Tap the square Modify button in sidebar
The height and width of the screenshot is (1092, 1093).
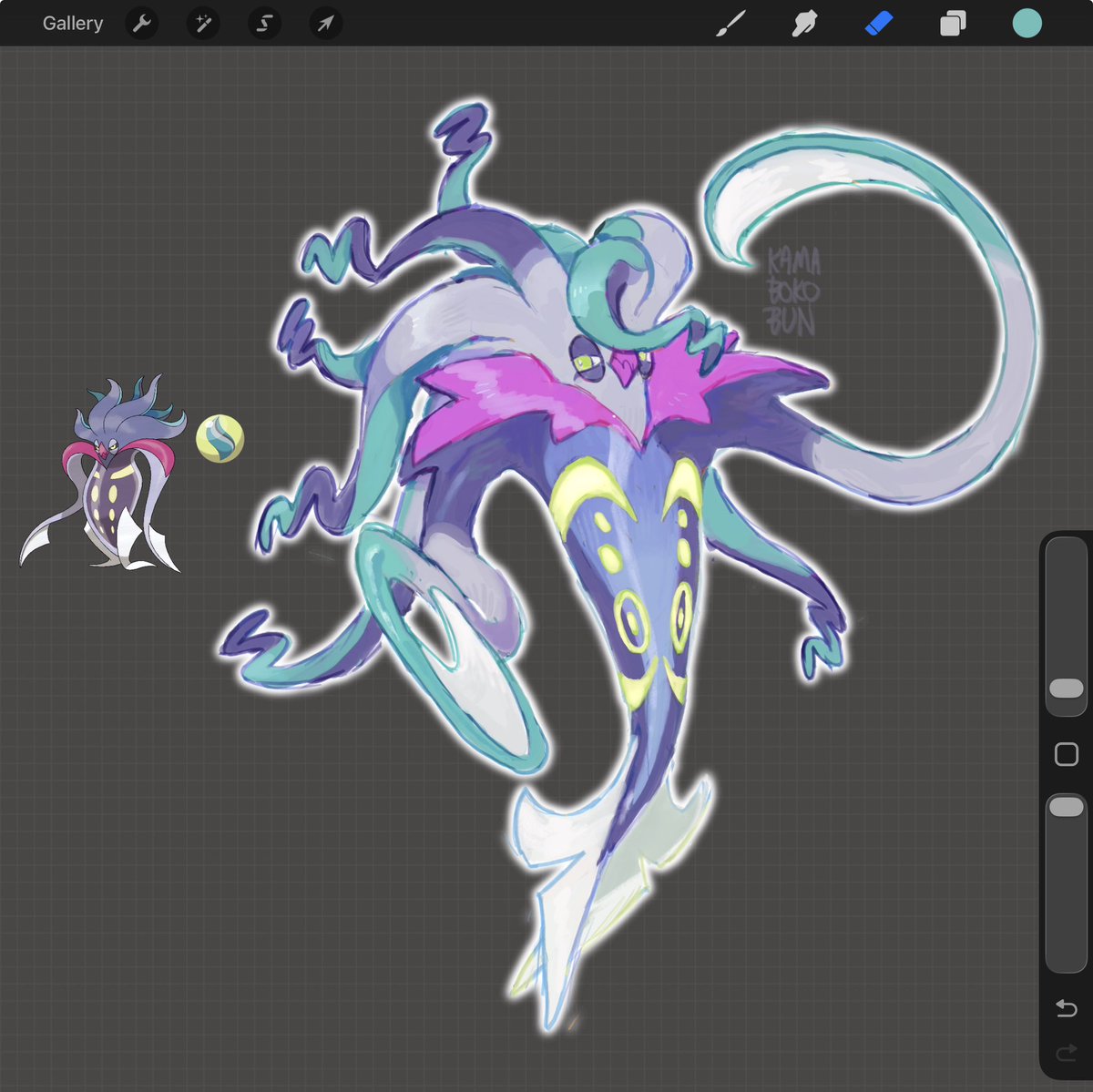click(x=1067, y=754)
